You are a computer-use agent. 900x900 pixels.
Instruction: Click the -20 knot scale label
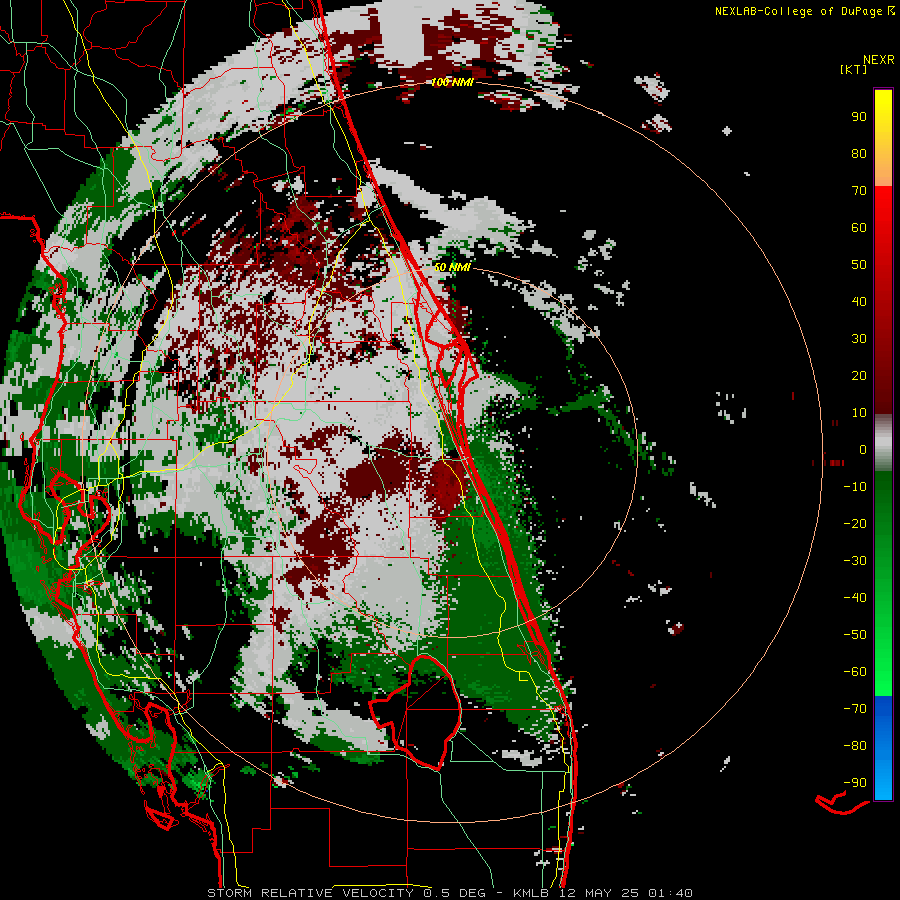point(855,524)
